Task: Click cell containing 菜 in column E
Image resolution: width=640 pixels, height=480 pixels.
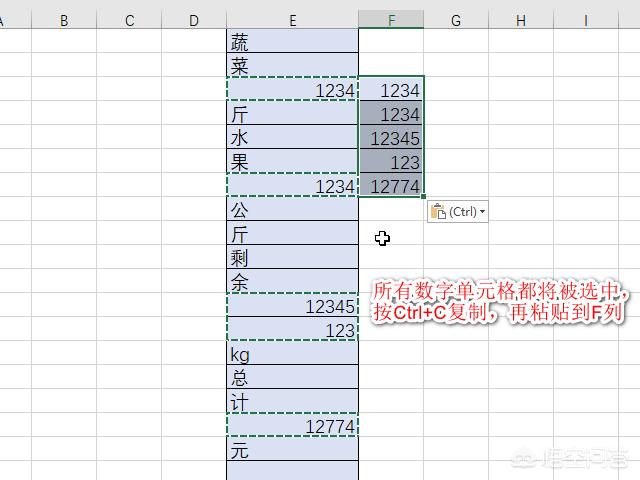Action: pos(293,64)
